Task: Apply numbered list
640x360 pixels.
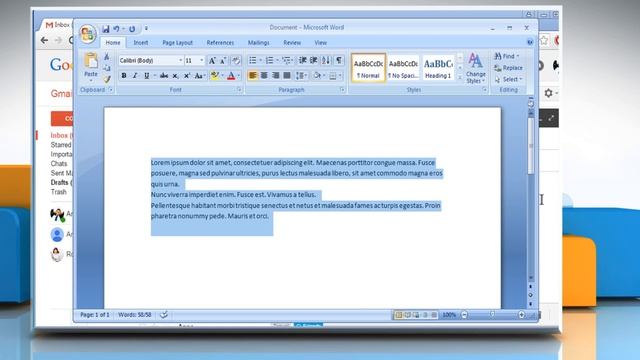Action: coord(269,60)
